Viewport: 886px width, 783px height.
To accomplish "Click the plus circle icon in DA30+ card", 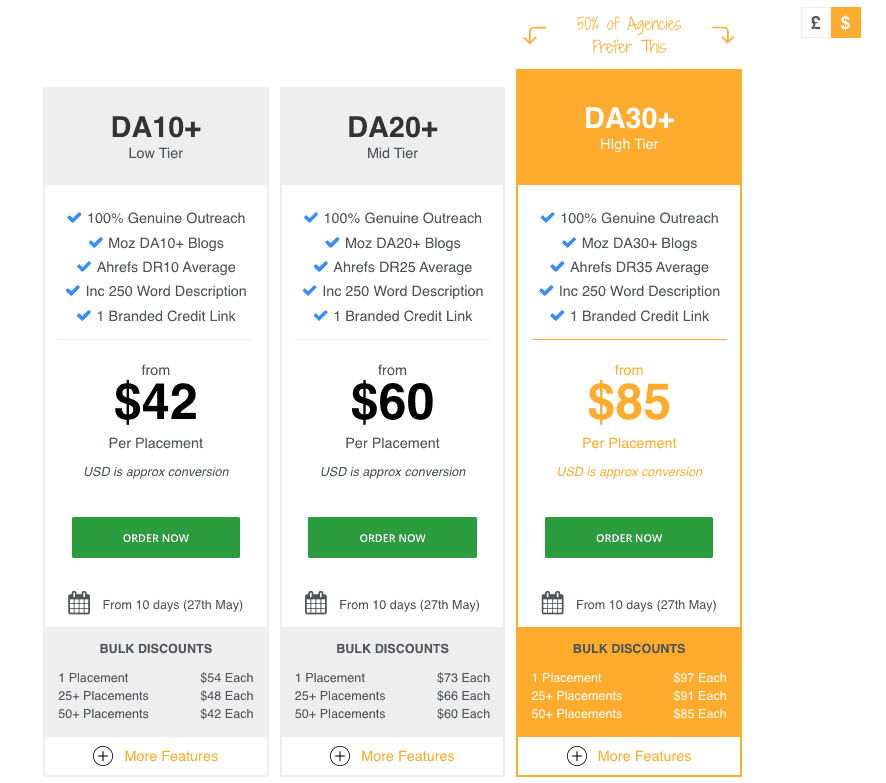I will pyautogui.click(x=577, y=756).
